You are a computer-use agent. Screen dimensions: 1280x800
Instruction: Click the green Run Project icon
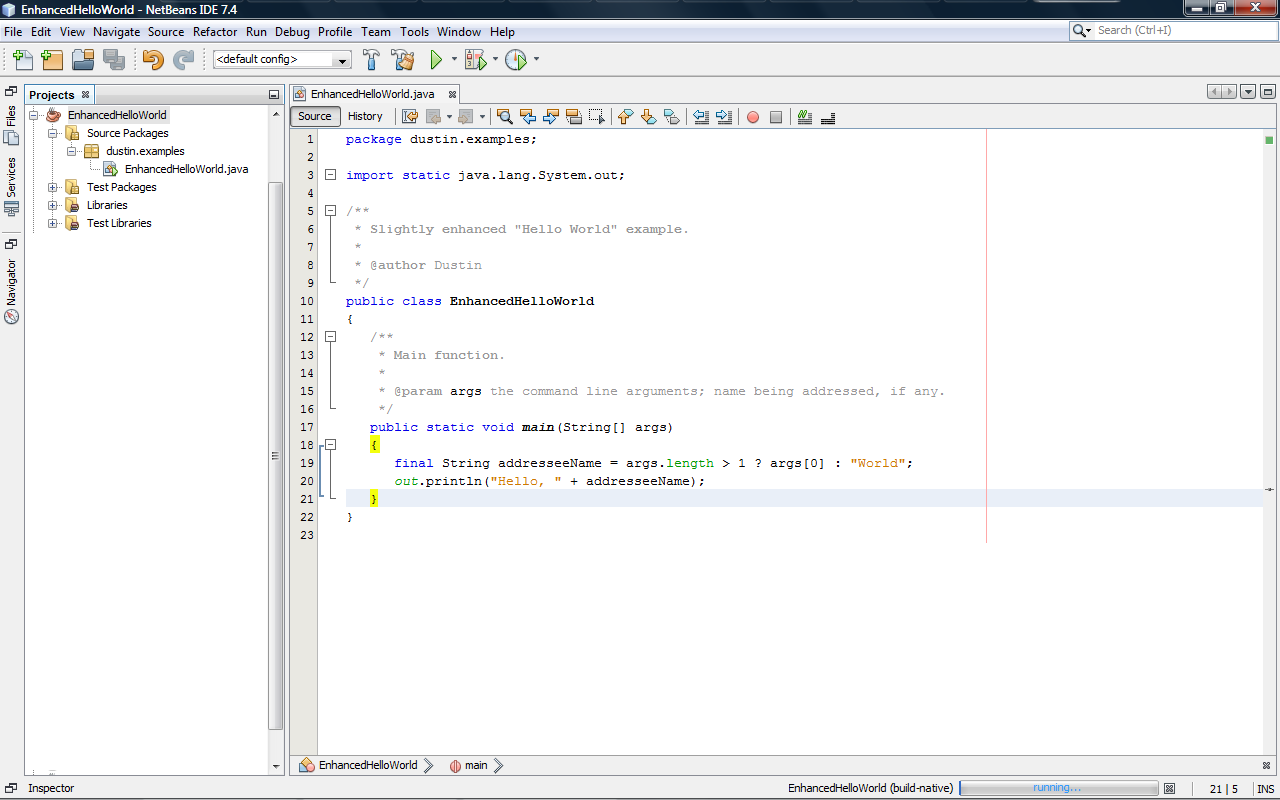[436, 60]
